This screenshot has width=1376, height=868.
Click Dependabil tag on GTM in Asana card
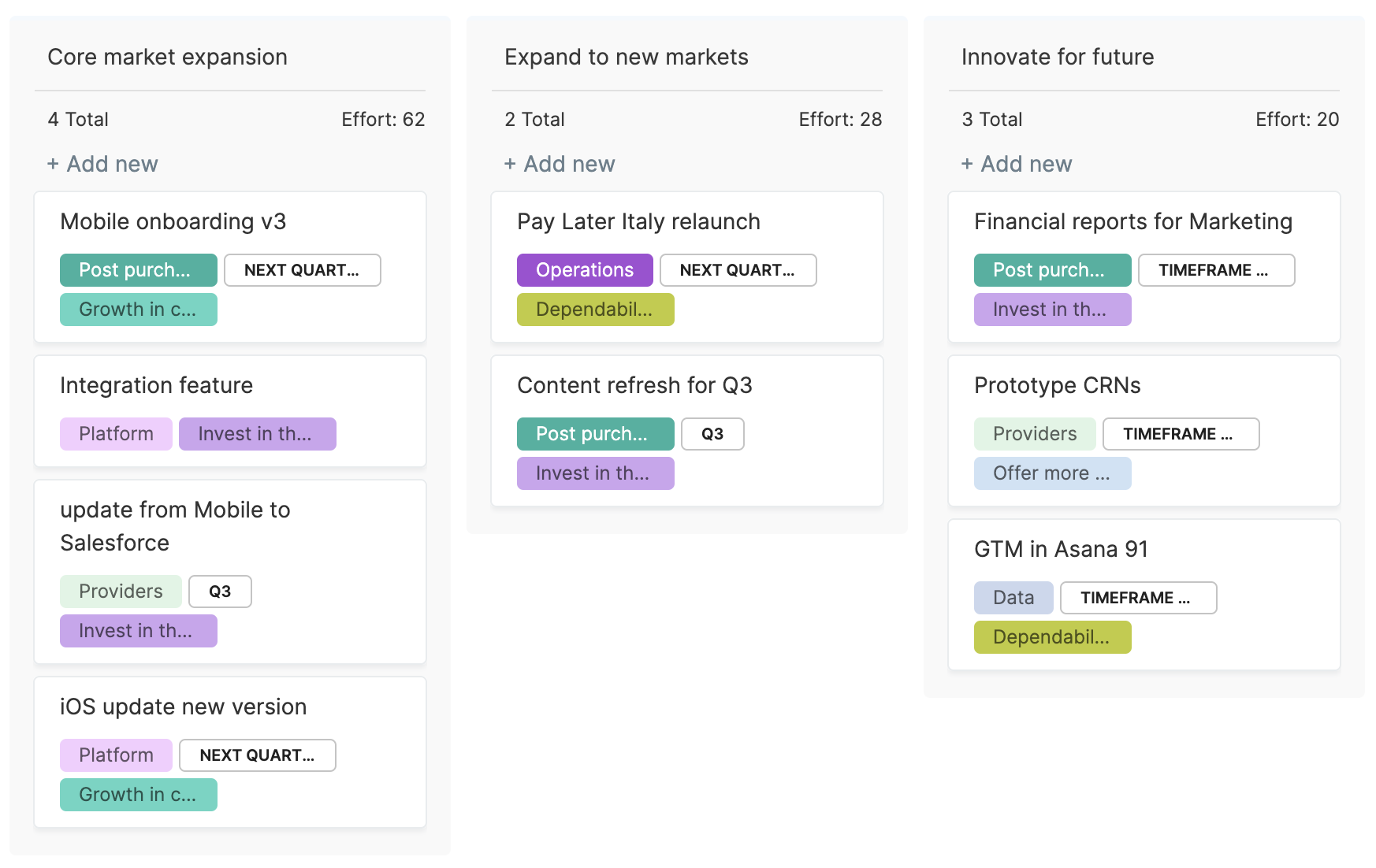point(1053,637)
